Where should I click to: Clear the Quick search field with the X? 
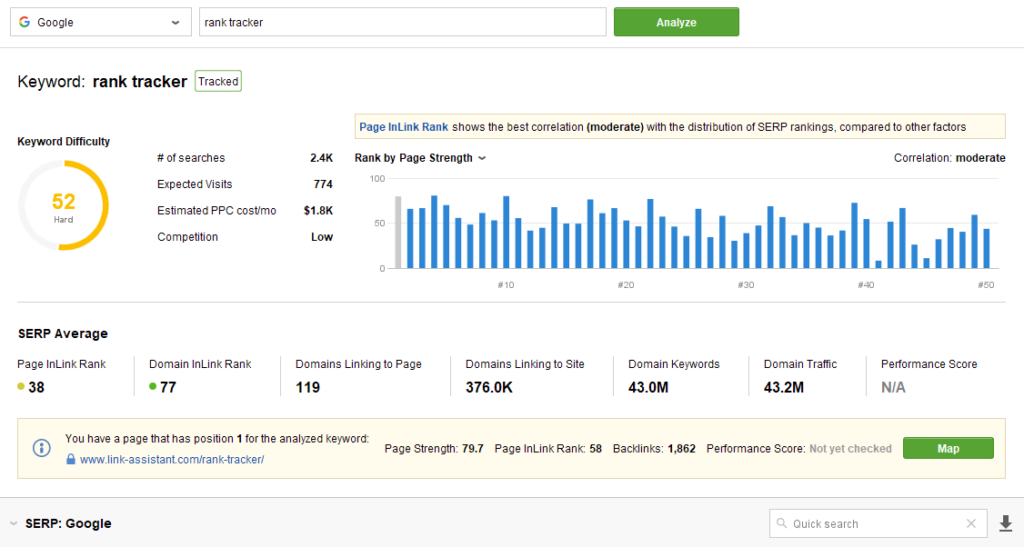pyautogui.click(x=970, y=523)
